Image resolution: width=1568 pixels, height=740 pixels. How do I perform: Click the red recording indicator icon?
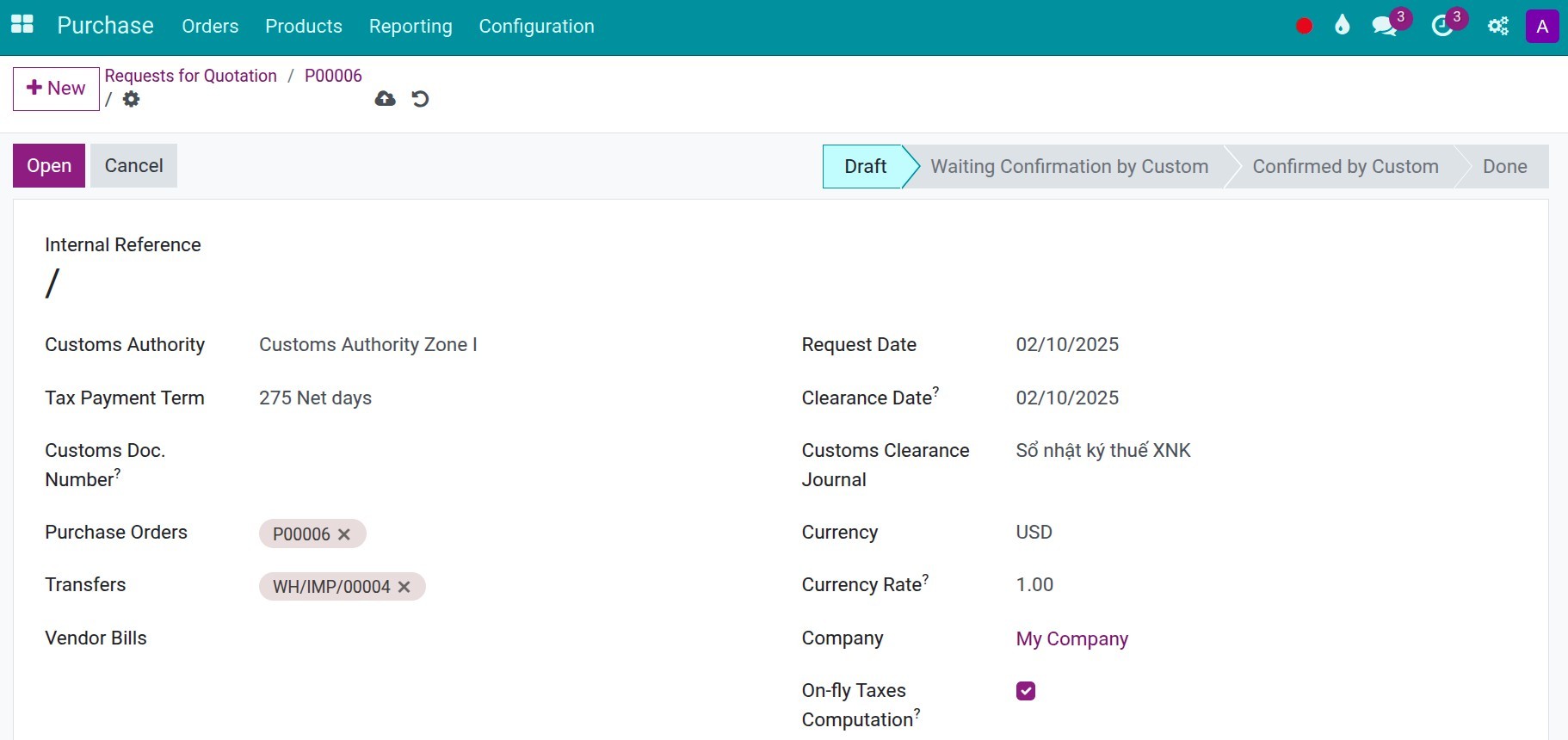pyautogui.click(x=1304, y=26)
